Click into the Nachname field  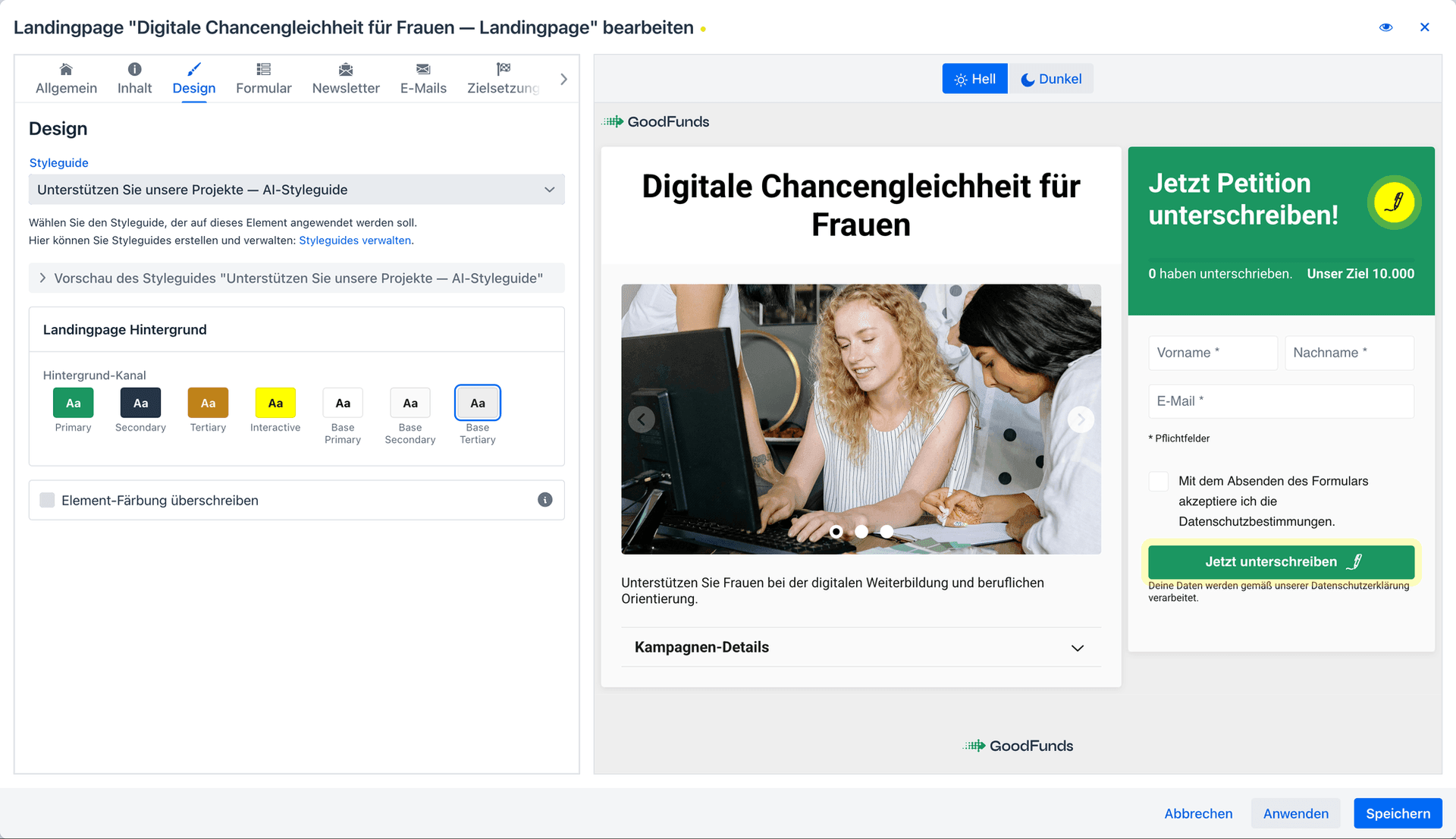(x=1349, y=353)
